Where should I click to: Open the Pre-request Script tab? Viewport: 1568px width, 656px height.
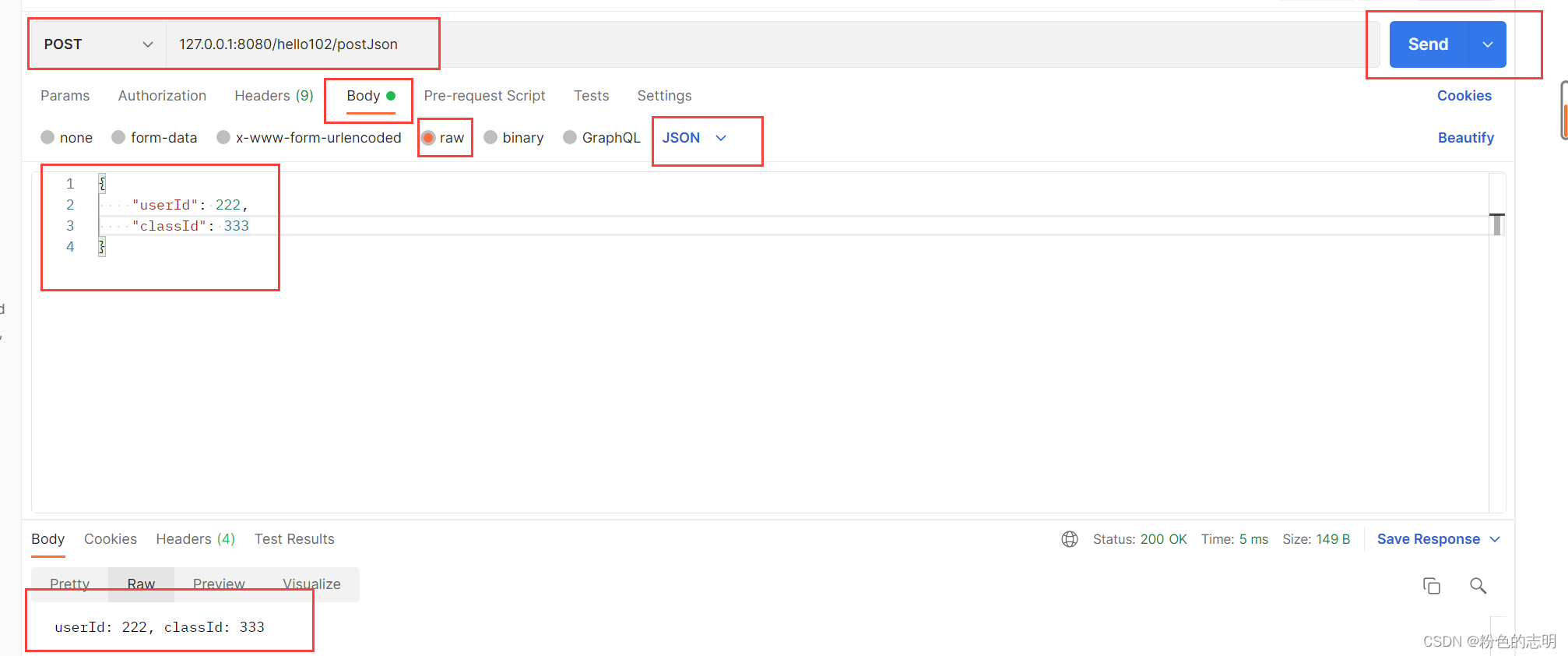[x=484, y=96]
